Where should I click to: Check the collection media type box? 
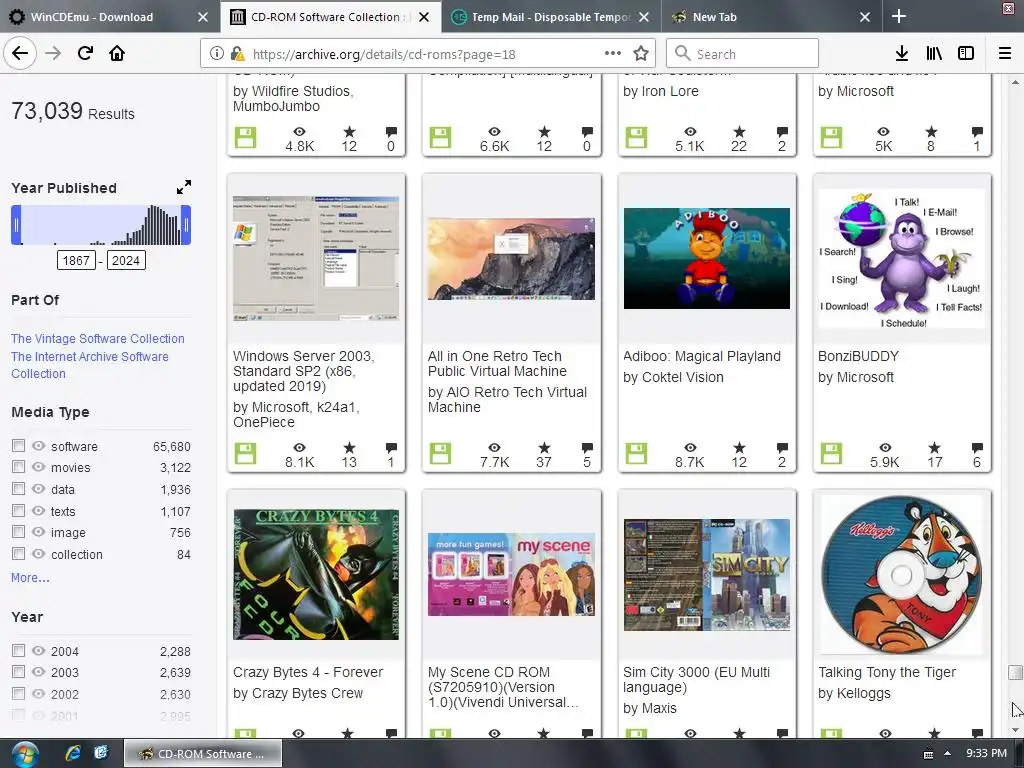click(x=18, y=553)
